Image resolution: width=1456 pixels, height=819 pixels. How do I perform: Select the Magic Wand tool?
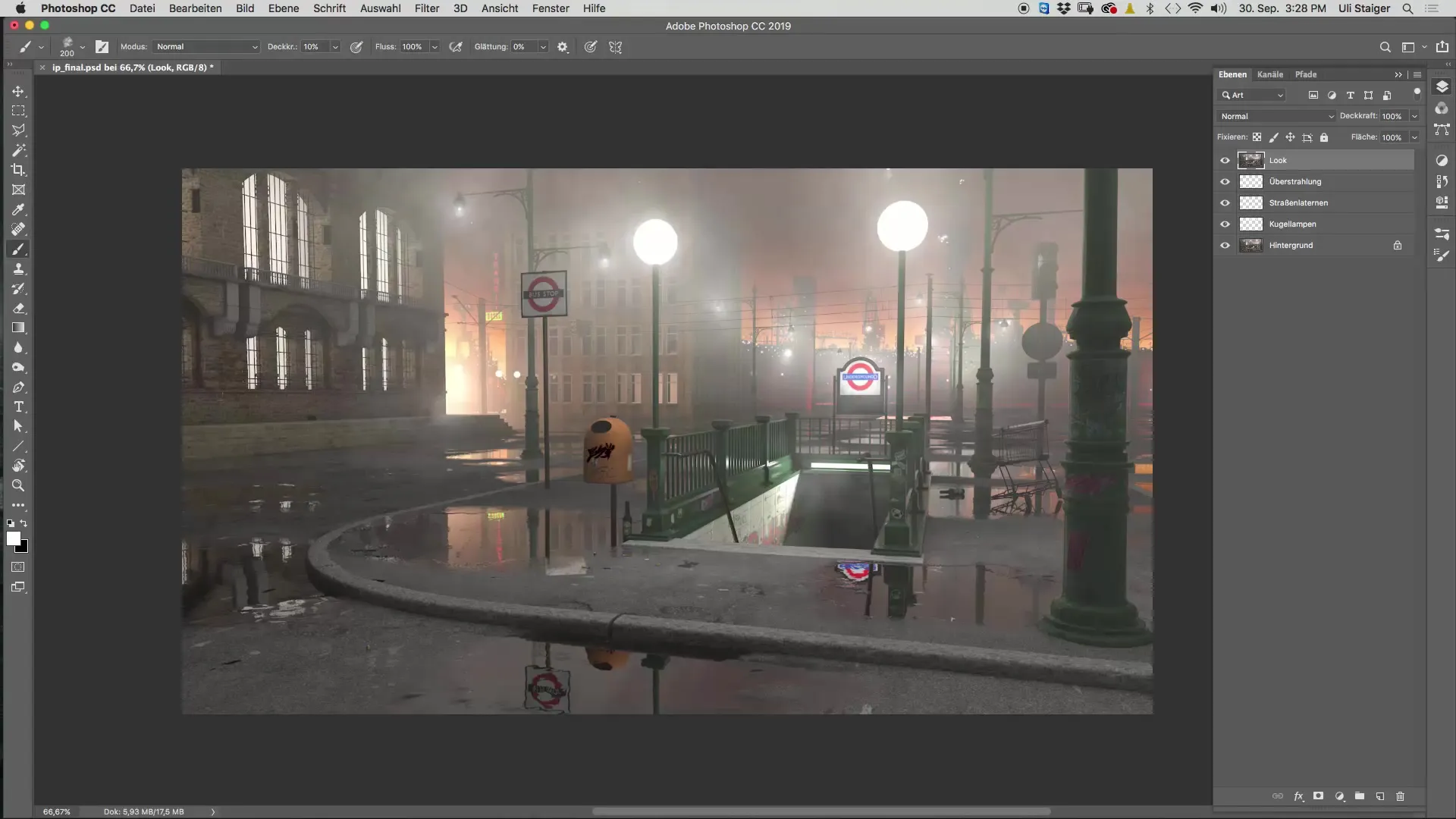18,150
